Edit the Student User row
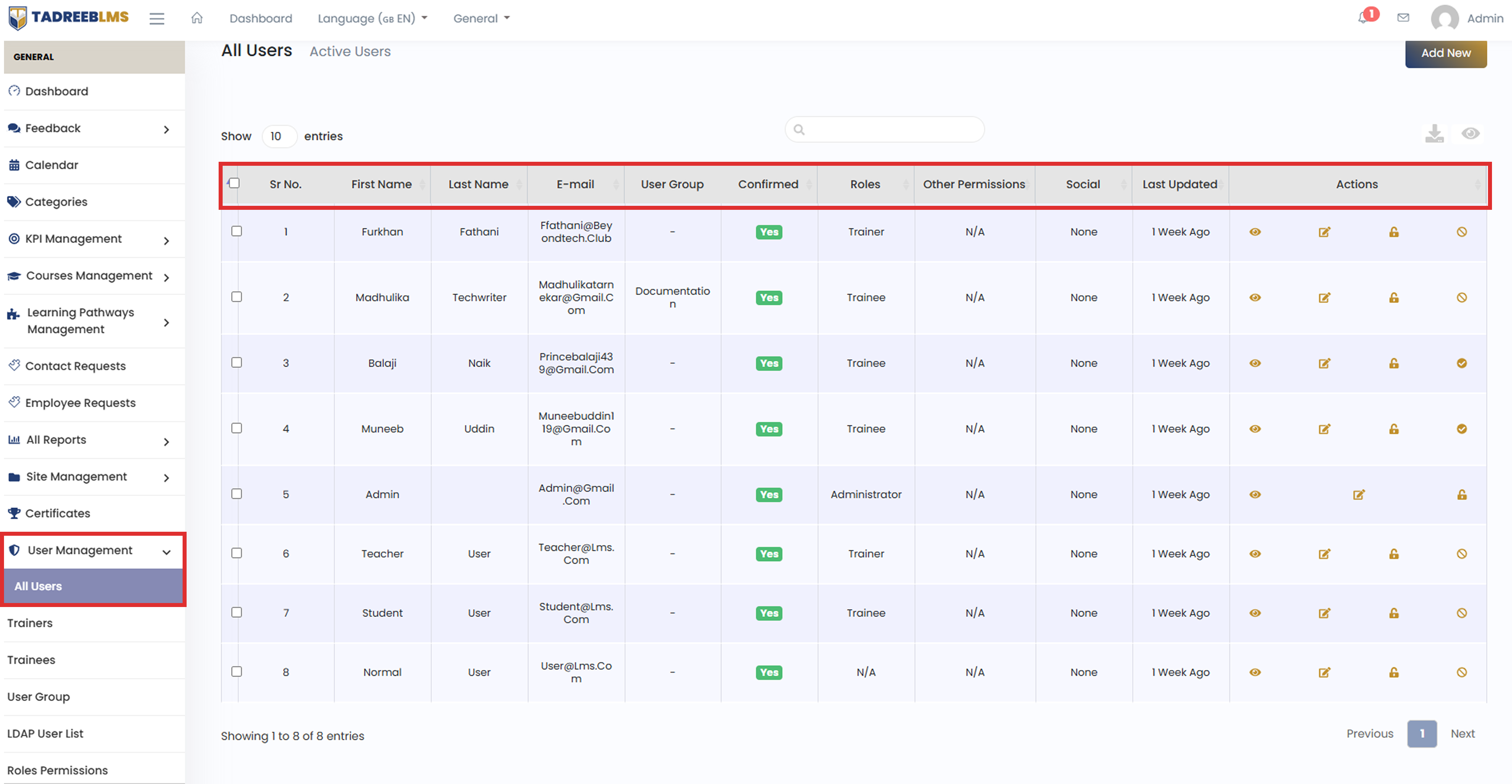1512x784 pixels. click(1324, 613)
